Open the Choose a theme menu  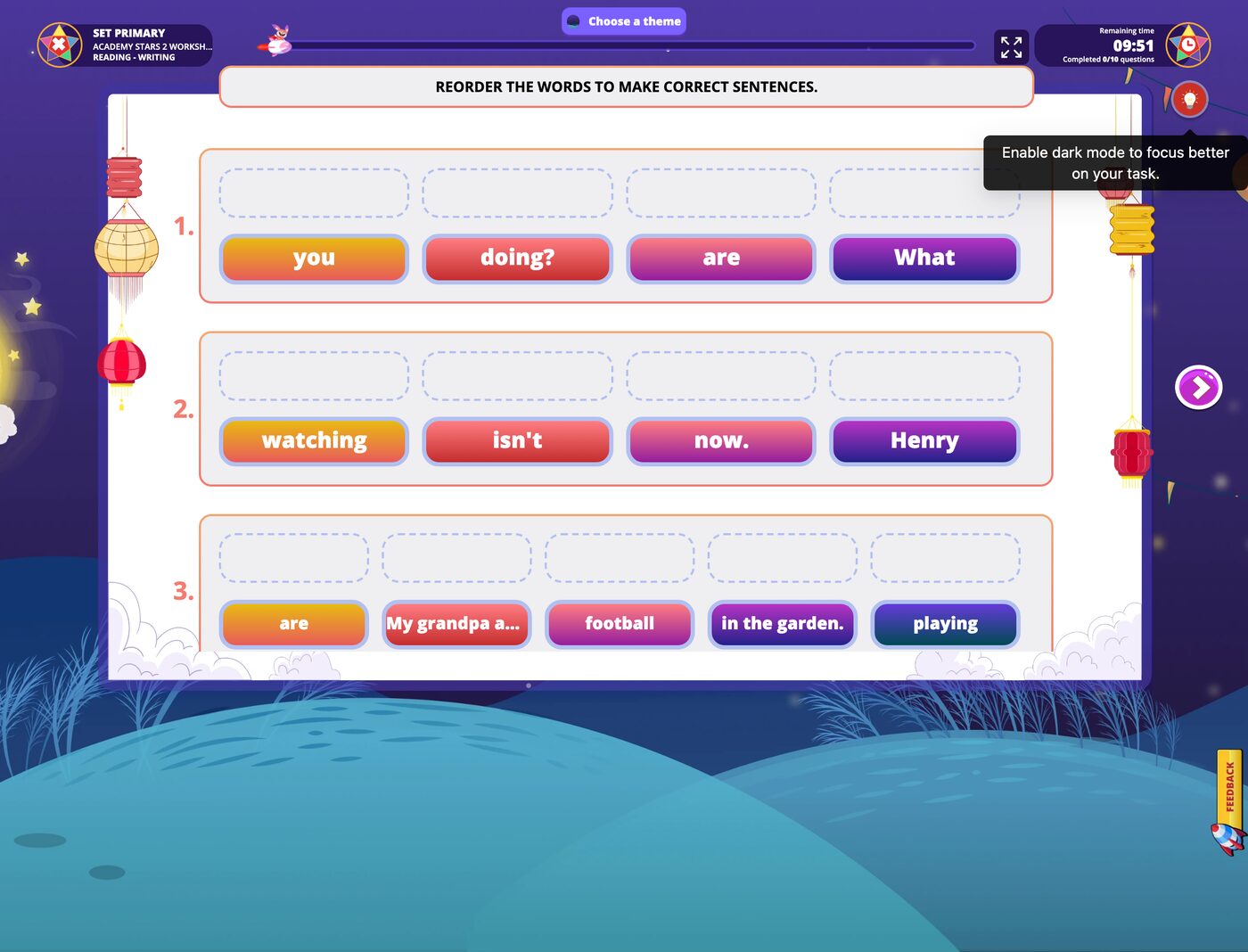(624, 21)
